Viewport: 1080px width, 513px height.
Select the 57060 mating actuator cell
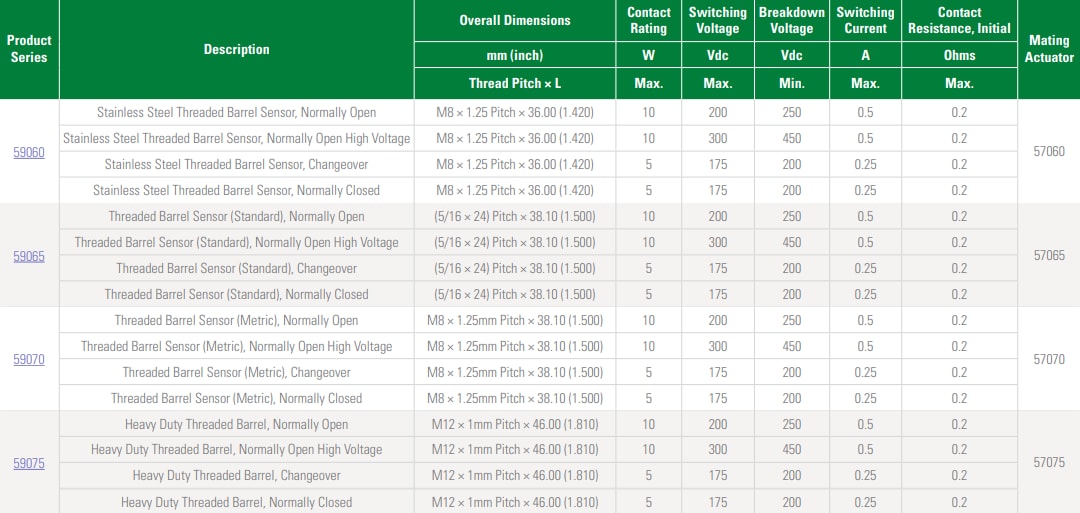[x=1048, y=152]
